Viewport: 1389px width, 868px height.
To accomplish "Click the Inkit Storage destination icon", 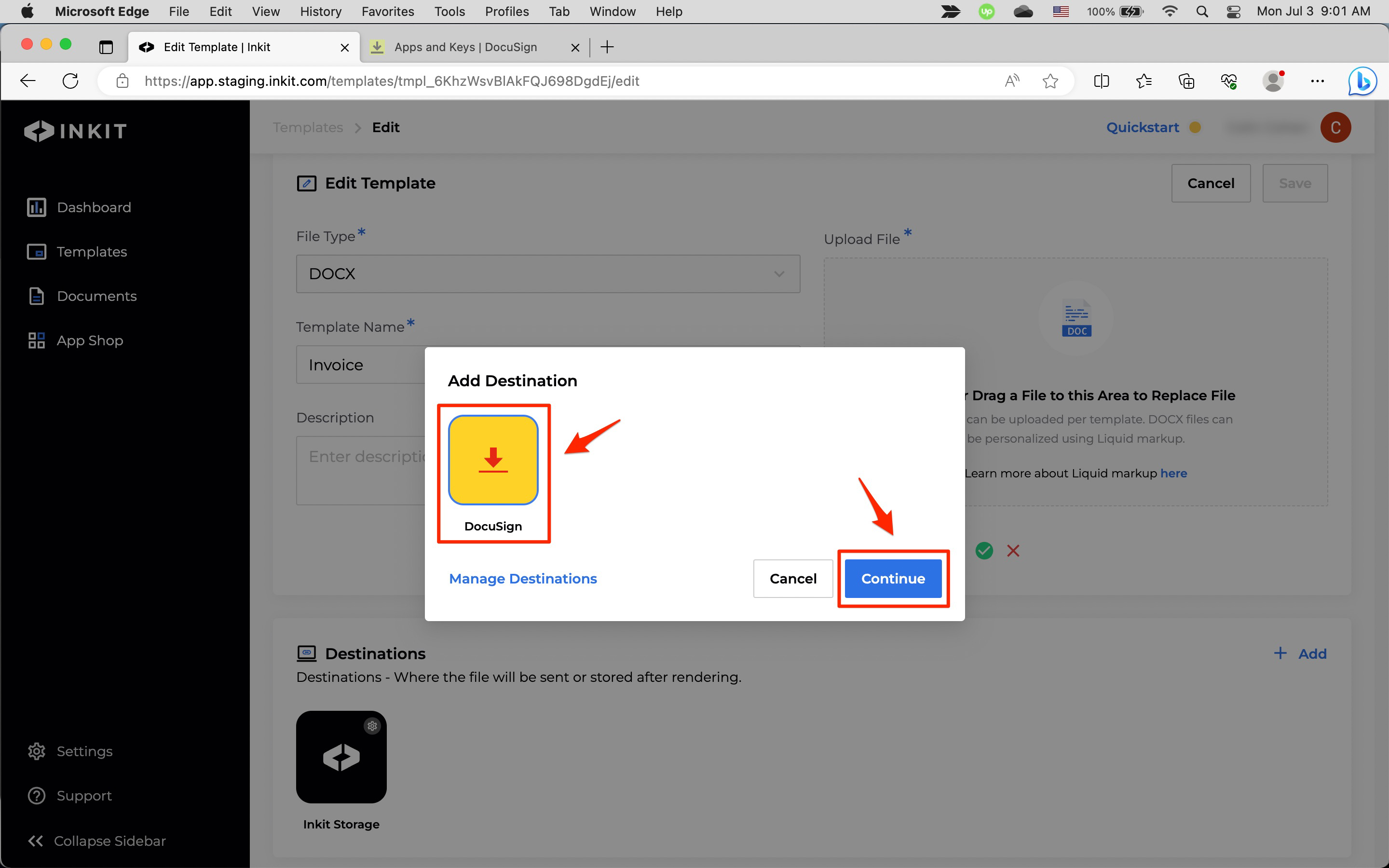I will pyautogui.click(x=341, y=757).
